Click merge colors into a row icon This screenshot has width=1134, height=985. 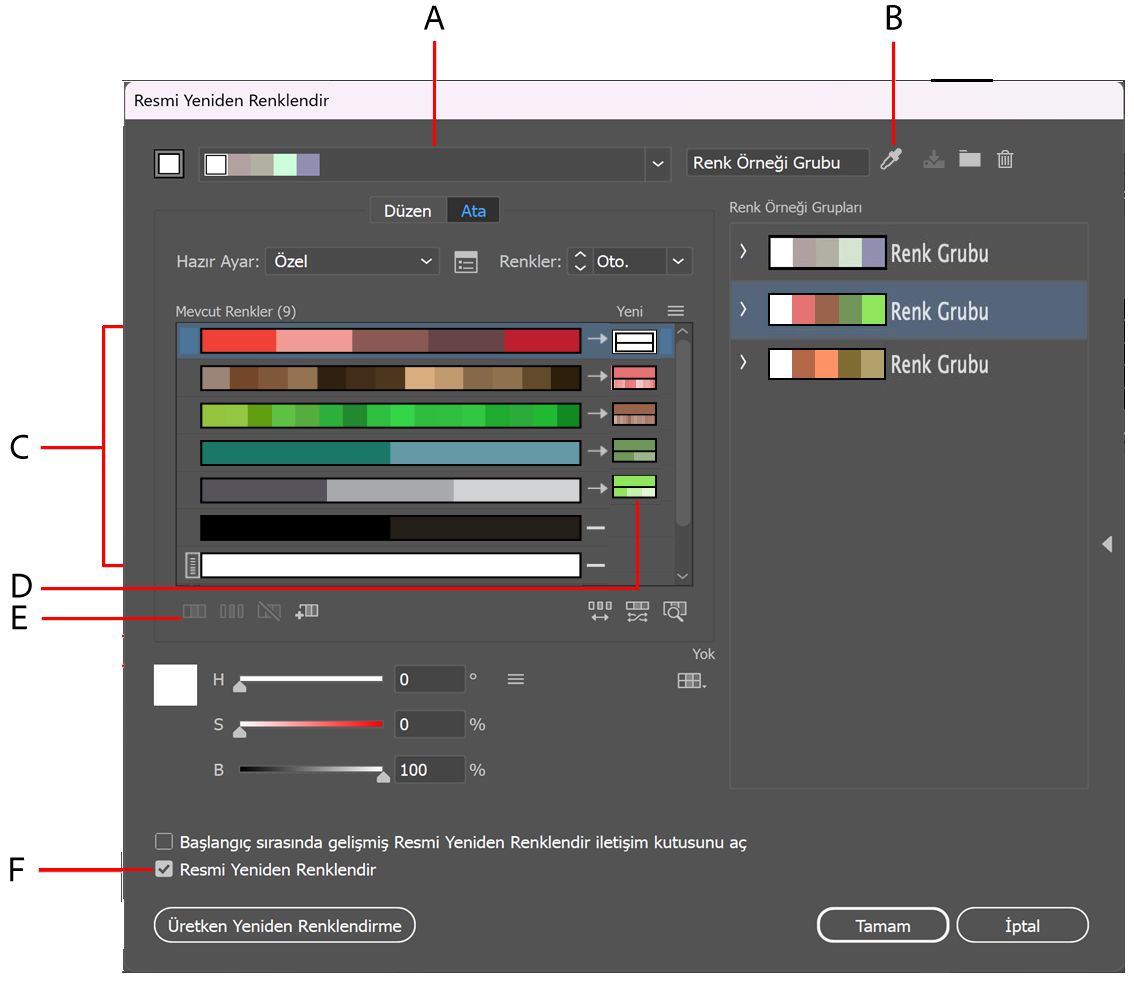pyautogui.click(x=194, y=612)
